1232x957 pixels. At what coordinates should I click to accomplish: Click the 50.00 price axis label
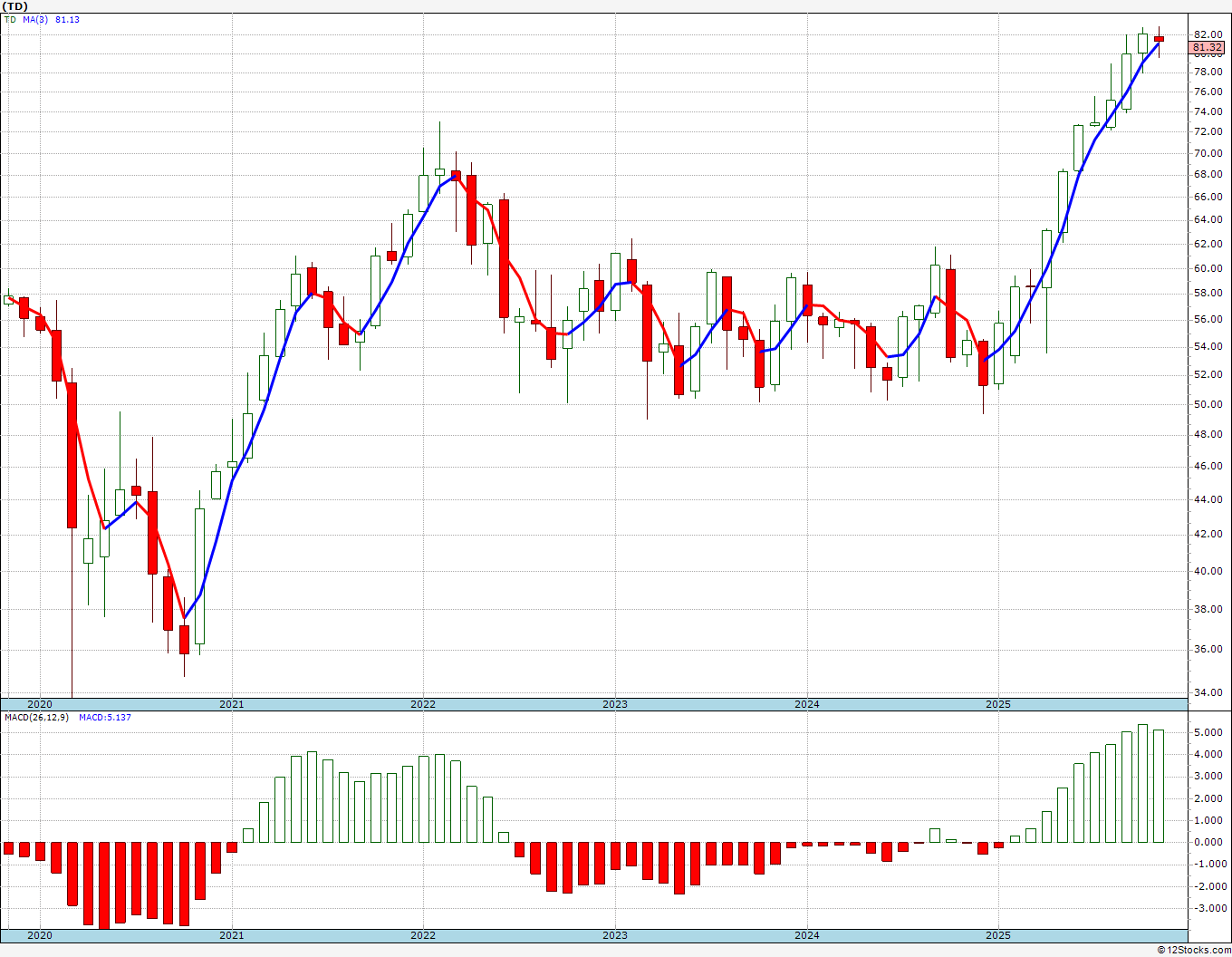[x=1208, y=404]
